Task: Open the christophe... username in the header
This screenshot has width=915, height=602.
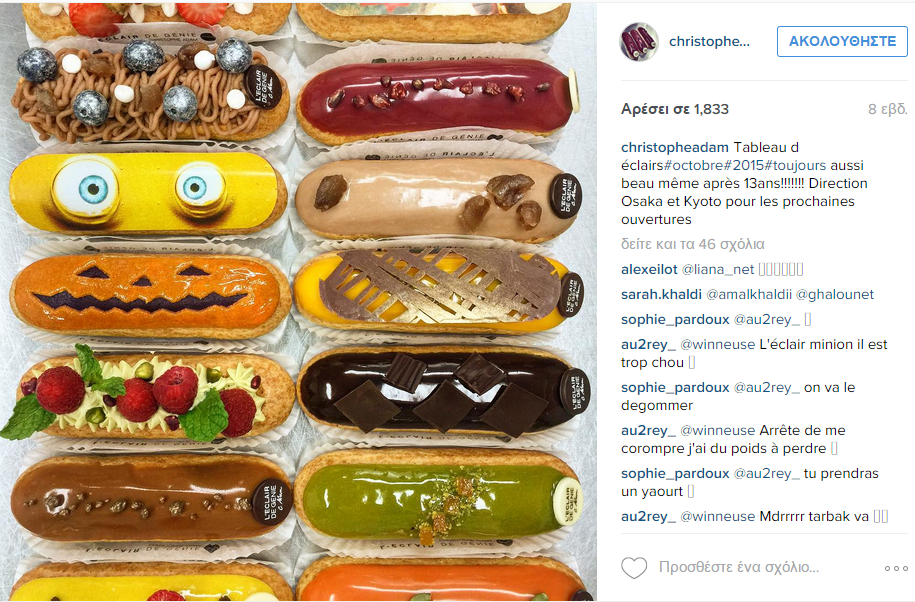Action: (709, 41)
